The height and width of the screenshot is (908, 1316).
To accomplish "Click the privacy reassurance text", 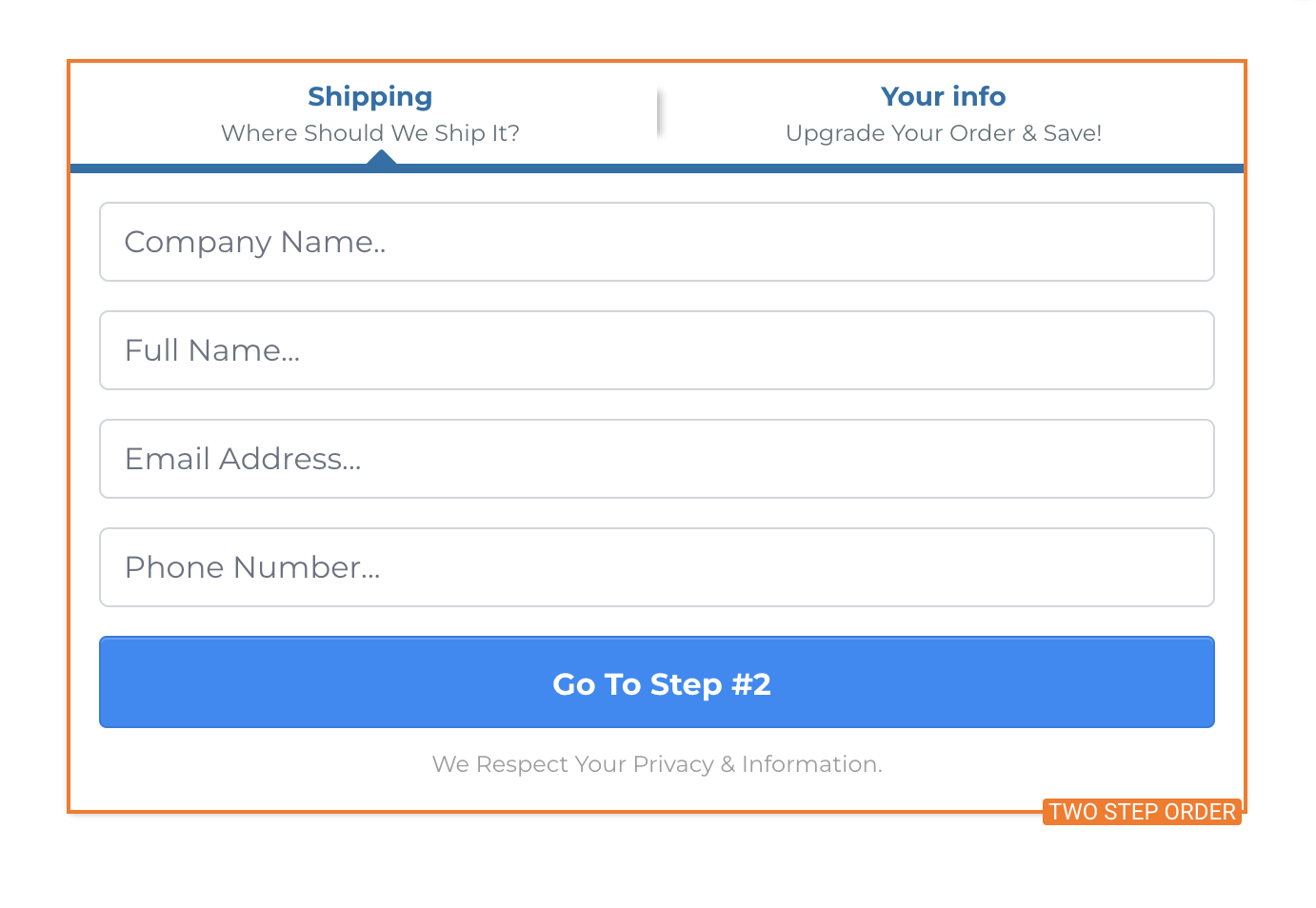I will point(657,763).
